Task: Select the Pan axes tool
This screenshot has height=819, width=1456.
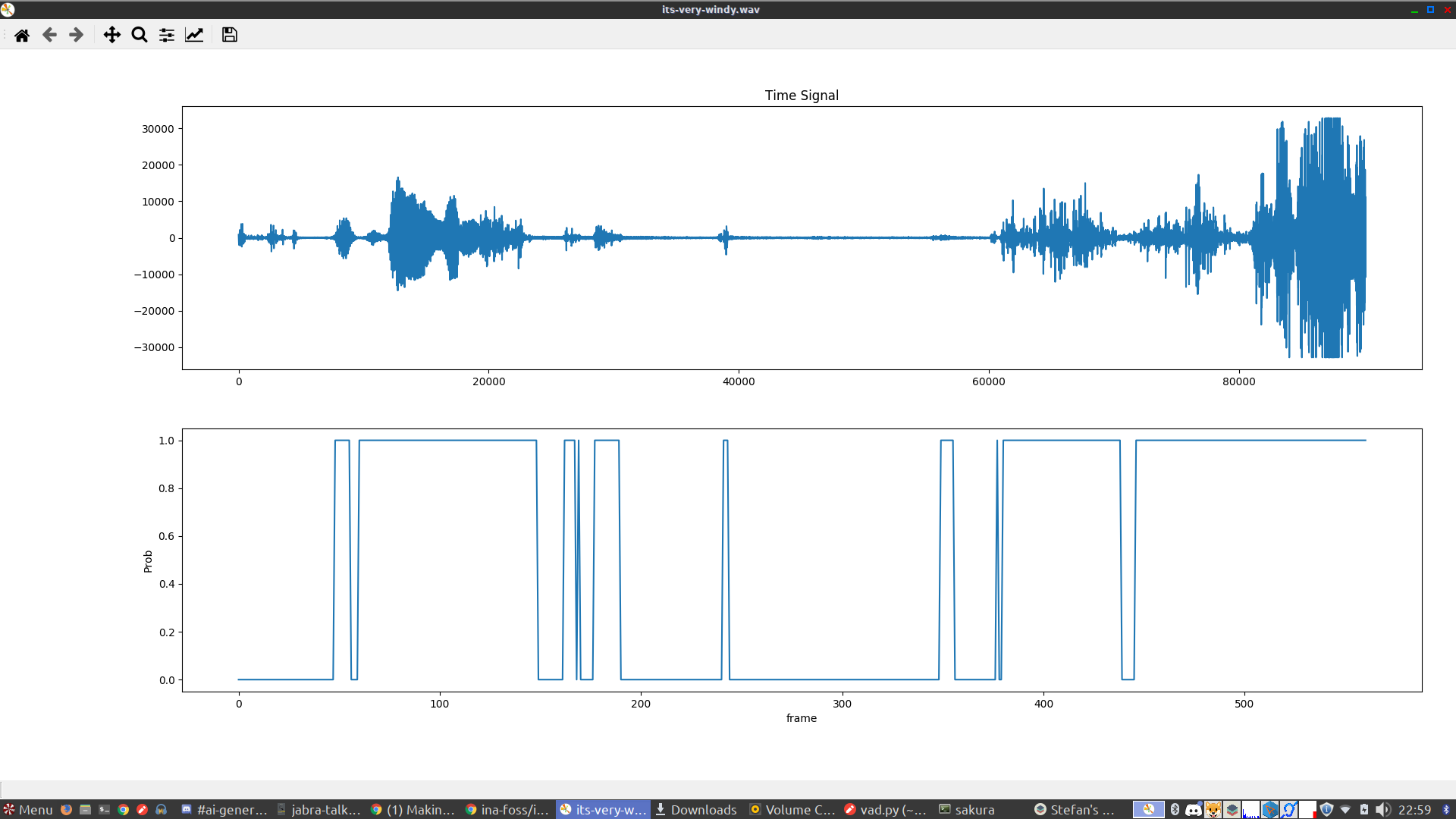Action: pyautogui.click(x=111, y=35)
